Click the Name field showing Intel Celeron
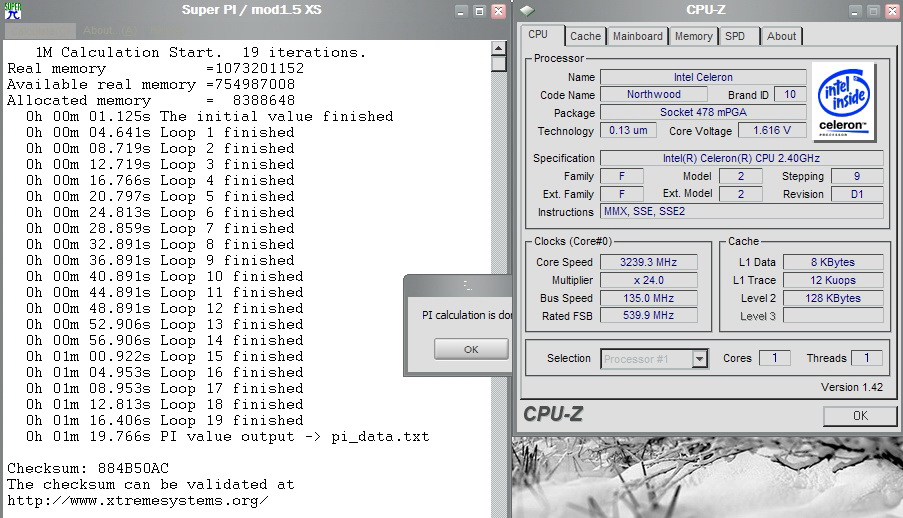The height and width of the screenshot is (518, 903). pos(703,77)
